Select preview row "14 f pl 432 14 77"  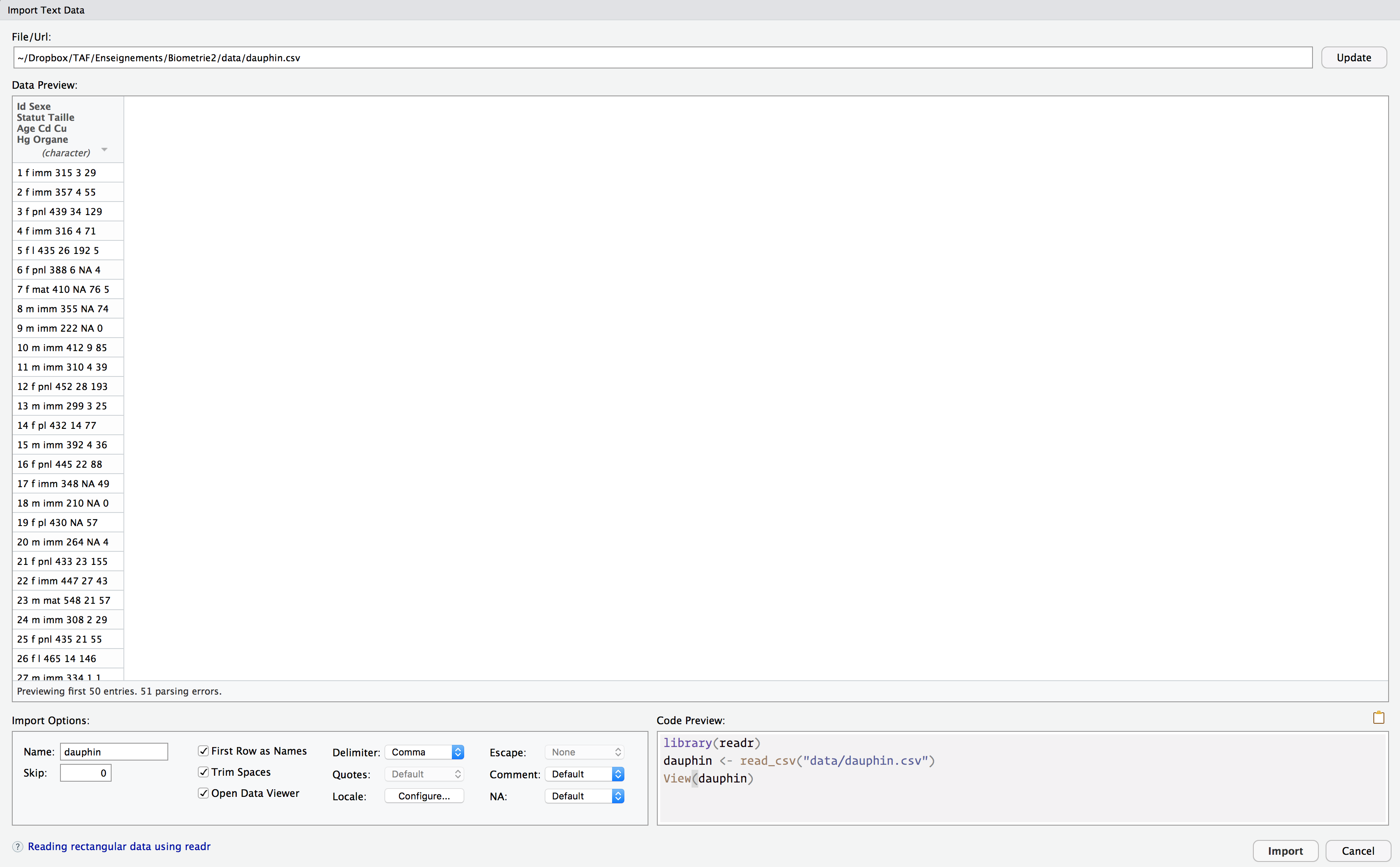[68, 425]
